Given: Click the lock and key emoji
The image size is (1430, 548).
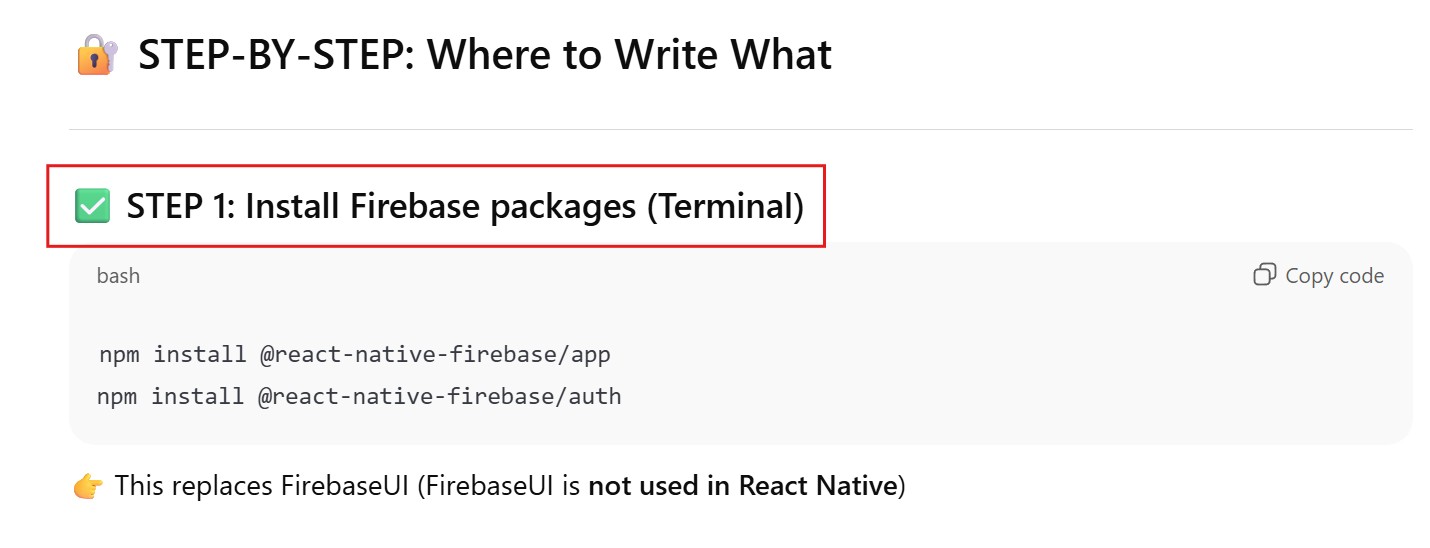Looking at the screenshot, I should [x=97, y=55].
